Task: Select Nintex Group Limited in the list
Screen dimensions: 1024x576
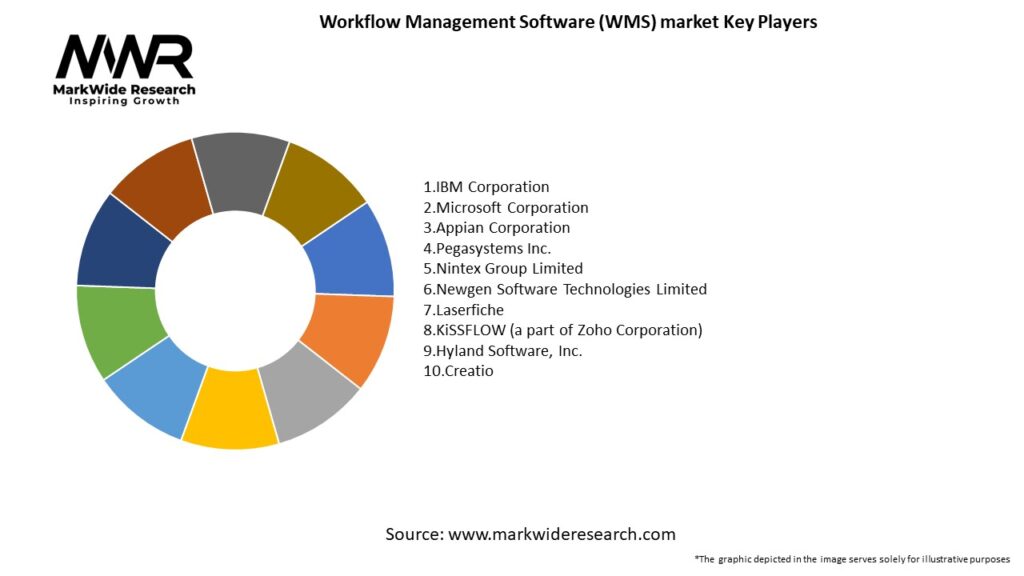Action: 503,268
